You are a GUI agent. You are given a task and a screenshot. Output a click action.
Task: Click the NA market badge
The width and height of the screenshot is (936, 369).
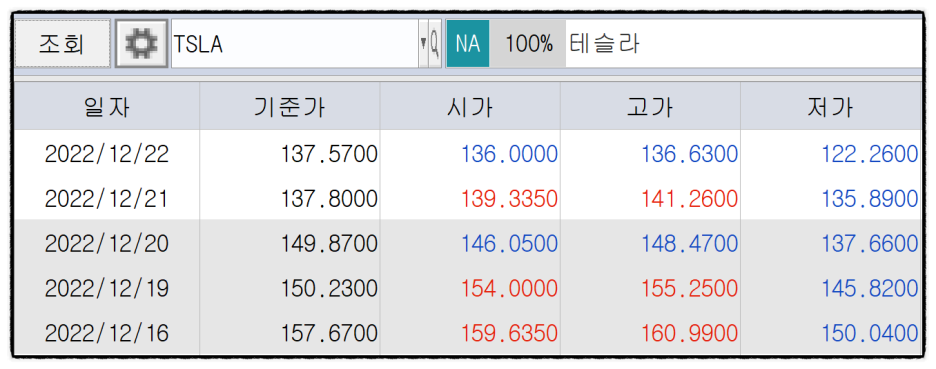[x=468, y=44]
